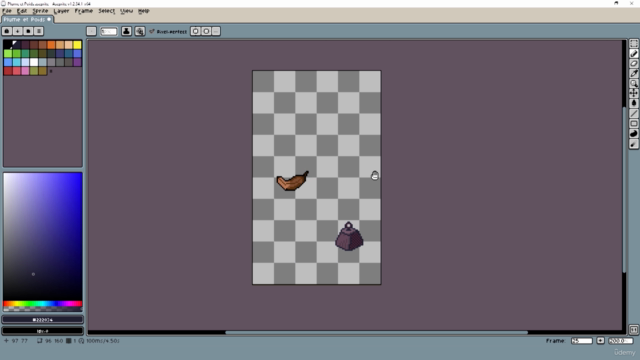The height and width of the screenshot is (360, 640).
Task: Open the Layer menu
Action: (x=61, y=11)
